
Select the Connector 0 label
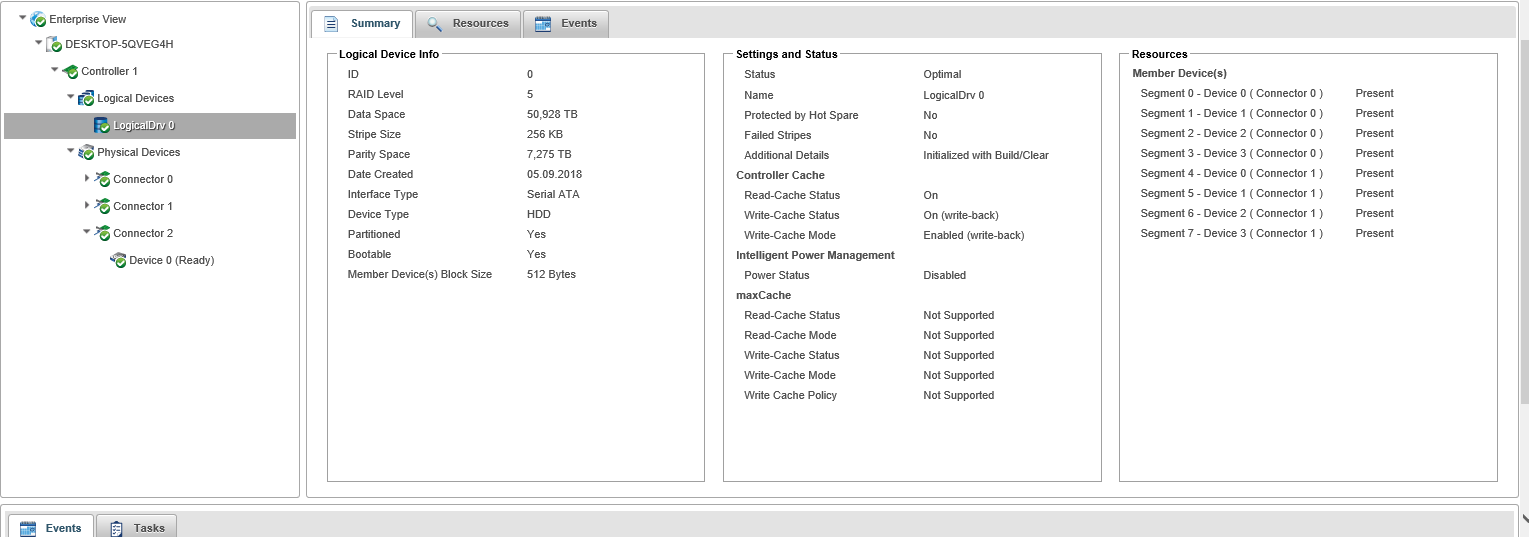143,179
